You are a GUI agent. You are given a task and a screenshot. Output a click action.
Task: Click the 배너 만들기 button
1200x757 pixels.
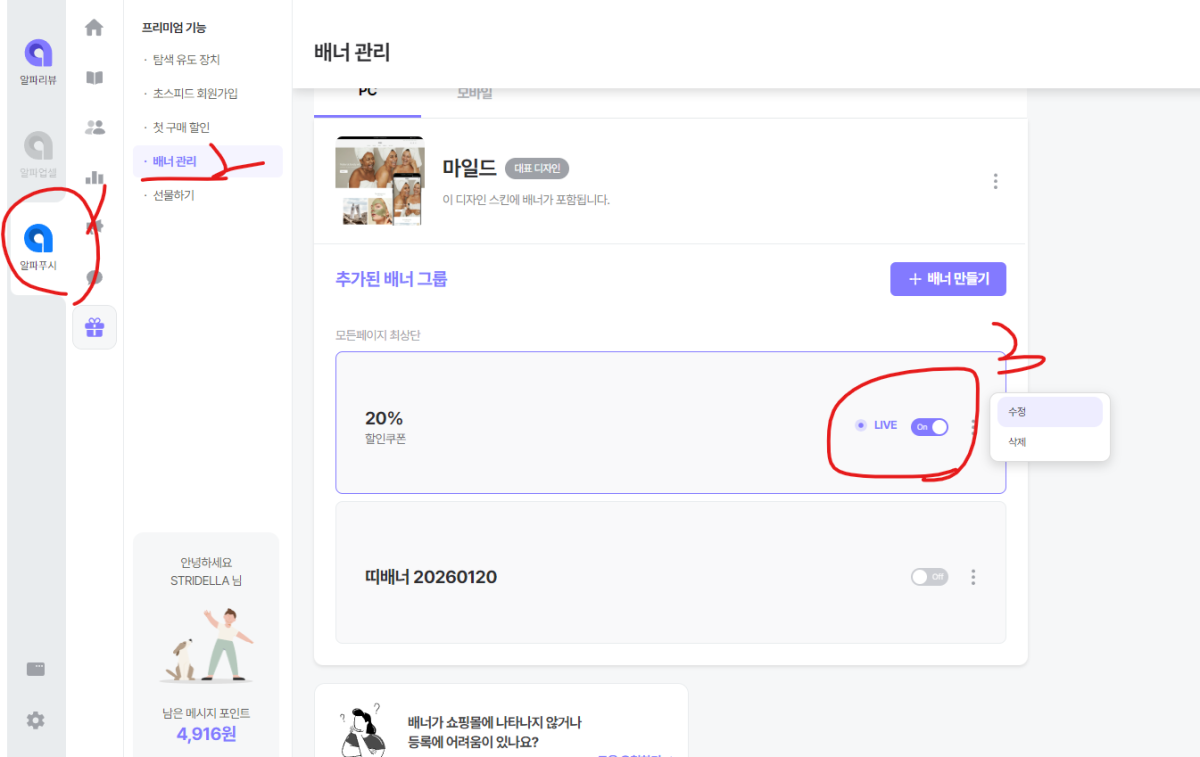tap(948, 279)
